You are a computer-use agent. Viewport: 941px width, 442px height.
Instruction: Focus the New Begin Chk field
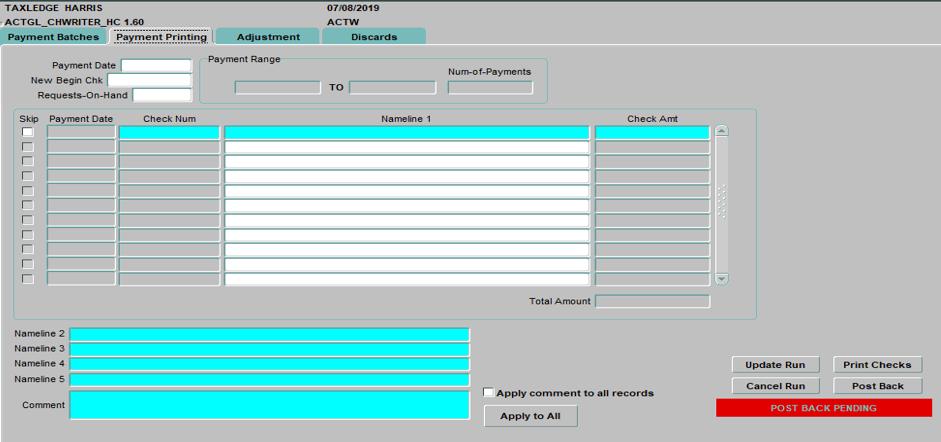click(x=148, y=81)
